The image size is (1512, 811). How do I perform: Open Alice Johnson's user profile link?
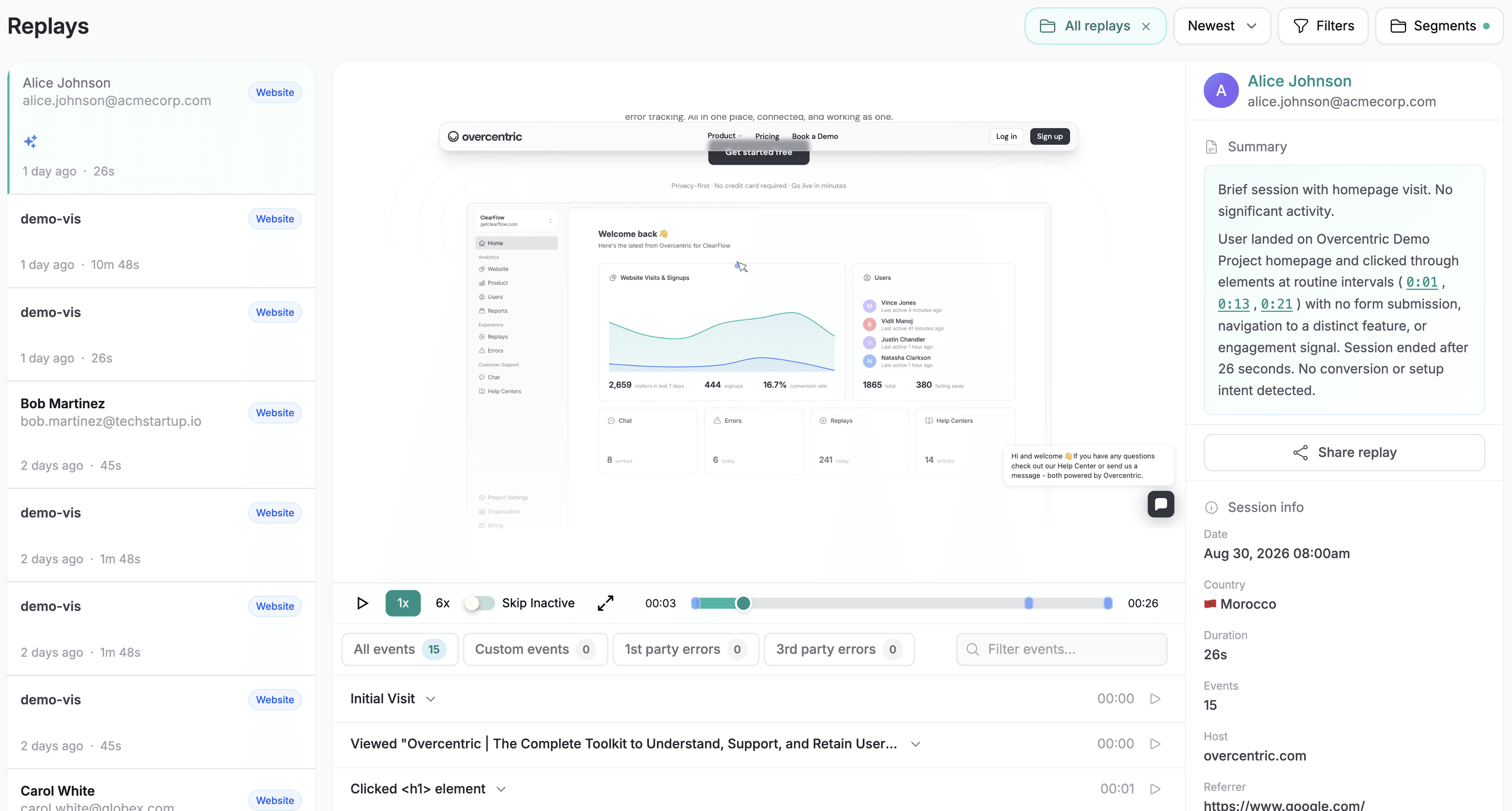point(1299,81)
